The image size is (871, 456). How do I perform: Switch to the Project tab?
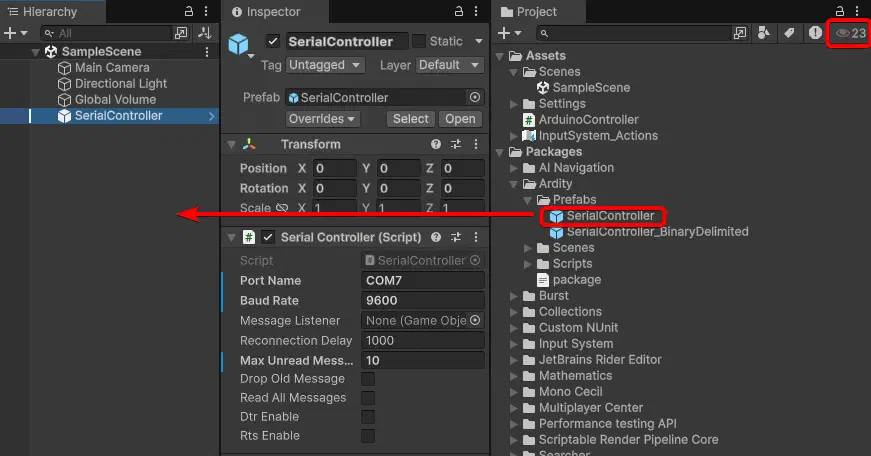(x=529, y=12)
